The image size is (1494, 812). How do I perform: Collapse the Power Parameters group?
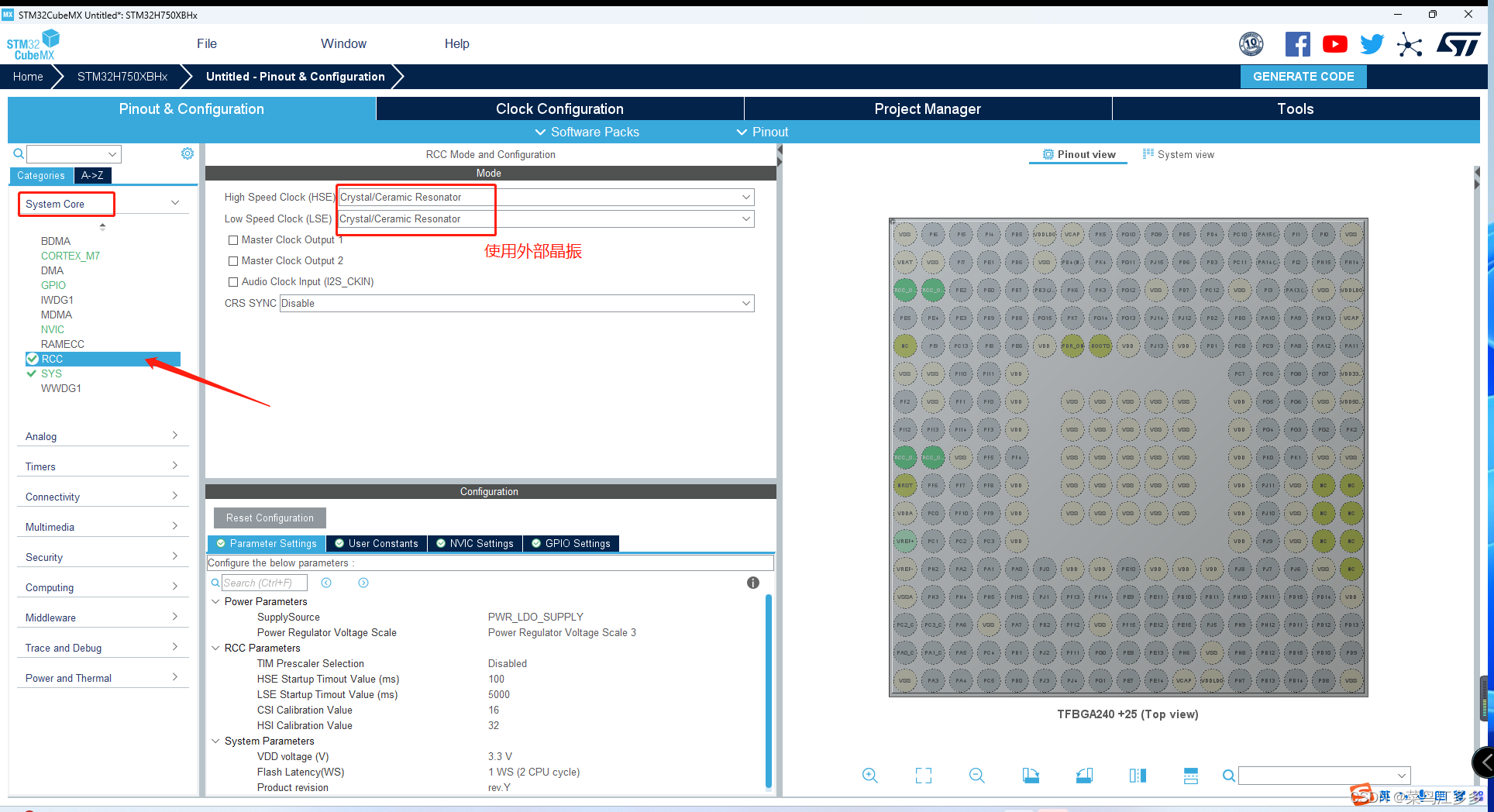click(x=215, y=601)
